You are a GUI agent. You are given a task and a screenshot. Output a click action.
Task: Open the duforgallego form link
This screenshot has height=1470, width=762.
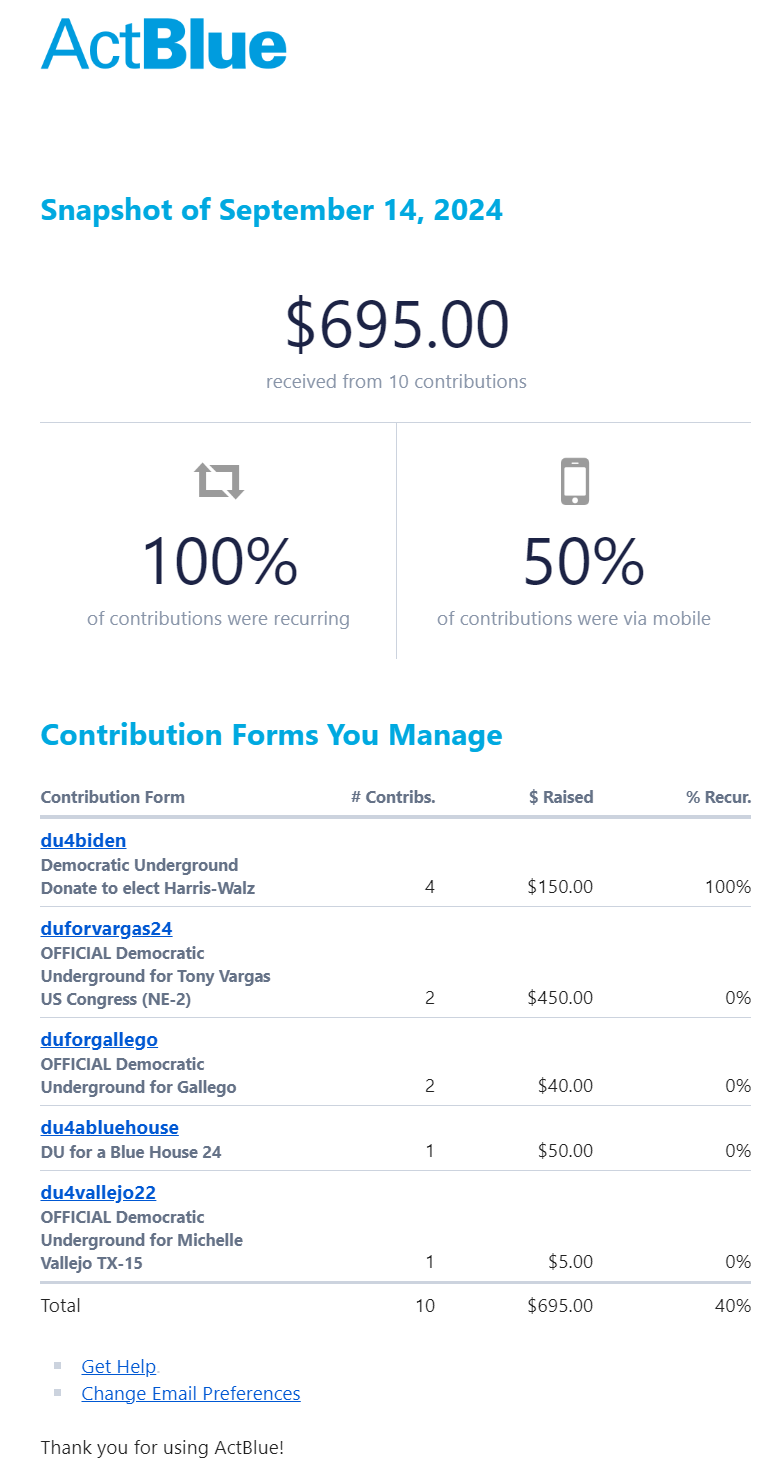pyautogui.click(x=99, y=1039)
